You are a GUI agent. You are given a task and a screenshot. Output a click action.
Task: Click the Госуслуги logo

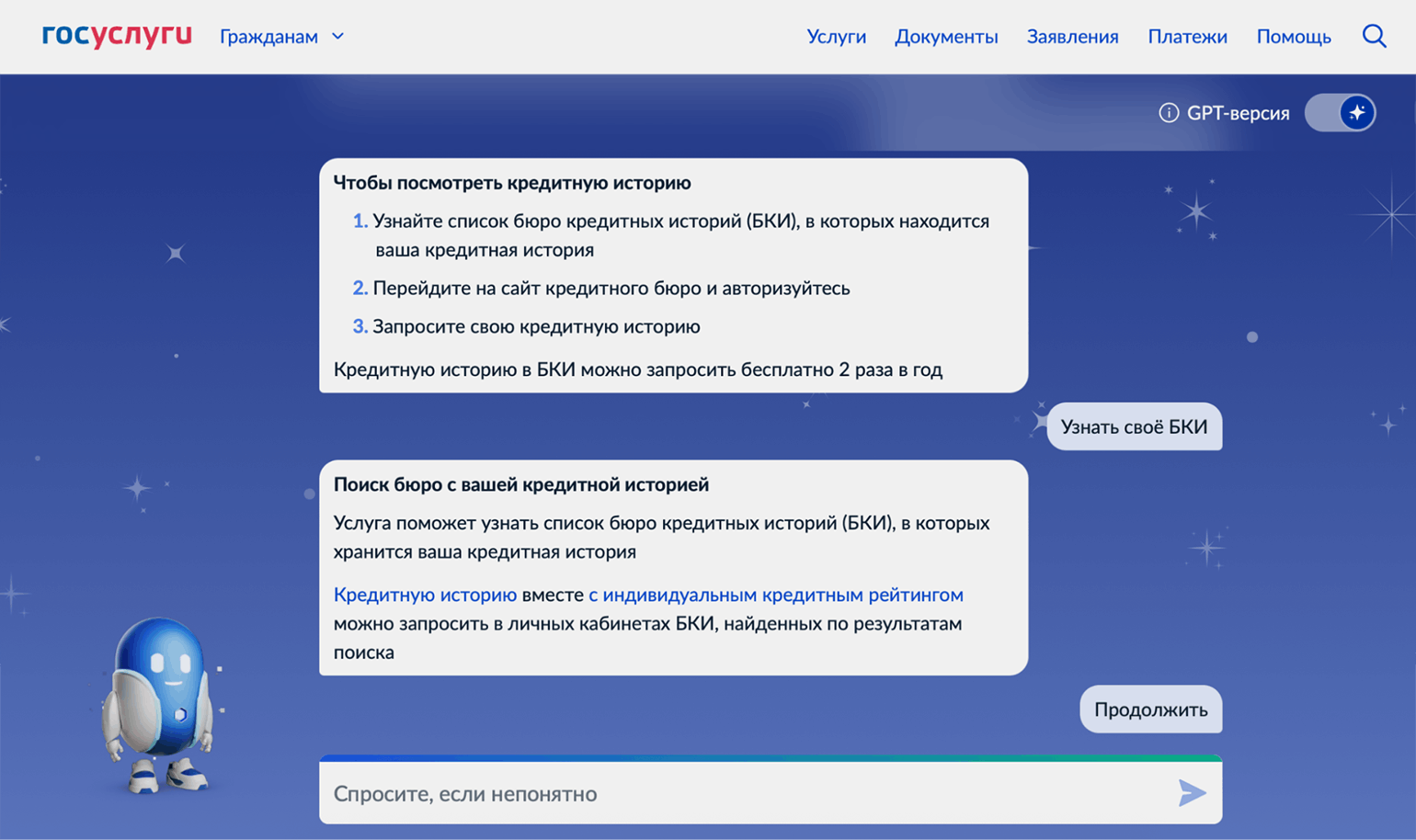(117, 36)
